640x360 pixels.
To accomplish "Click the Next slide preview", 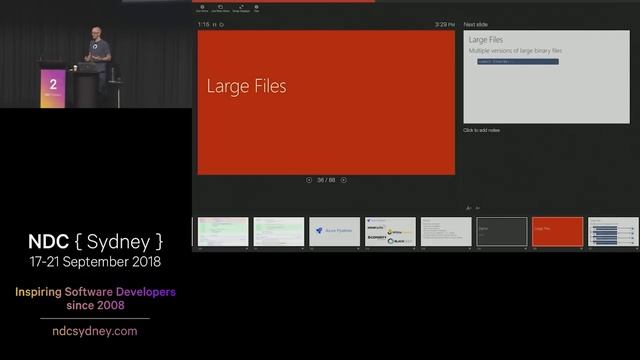I will [x=547, y=77].
